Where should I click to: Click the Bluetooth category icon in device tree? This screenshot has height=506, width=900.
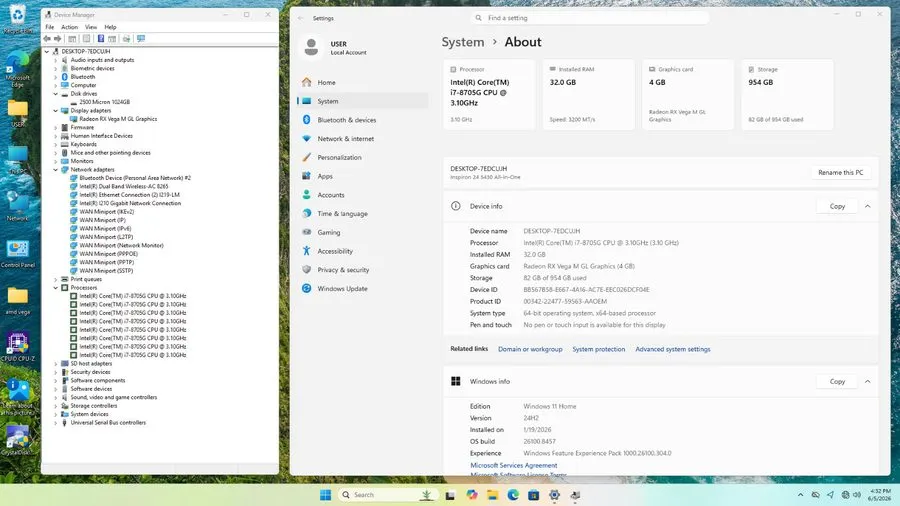click(x=65, y=77)
